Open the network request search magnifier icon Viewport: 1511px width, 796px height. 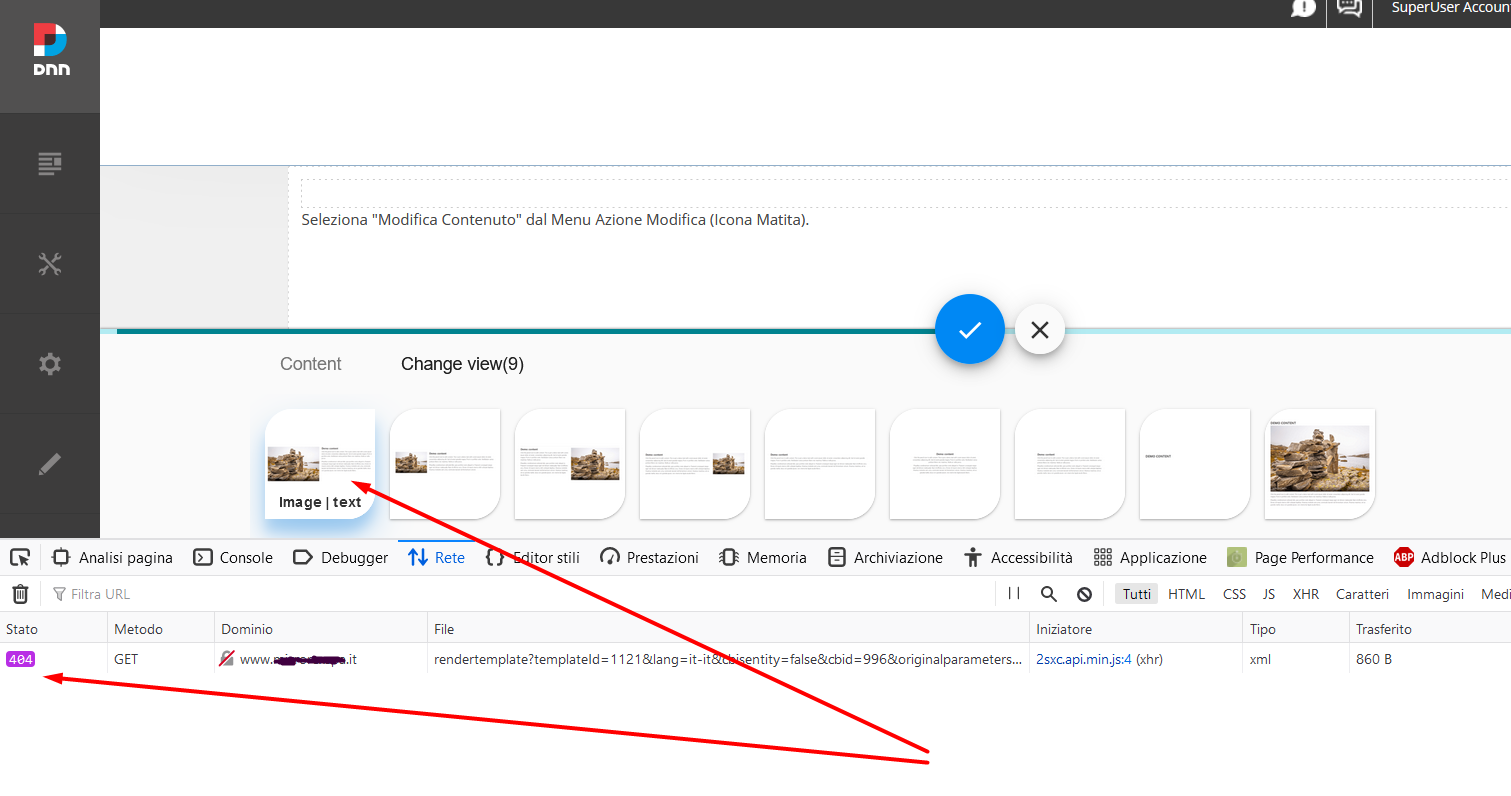(x=1048, y=593)
